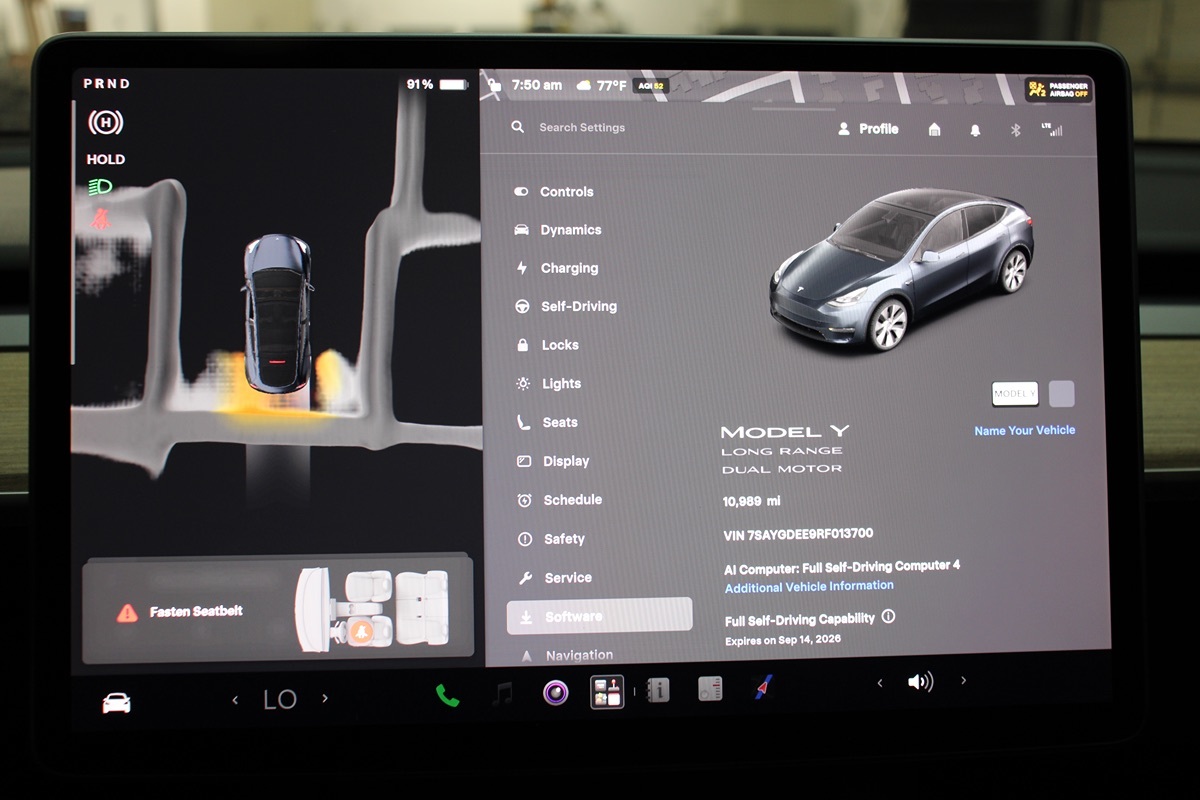Raise the temperature with the right arrow
Screen dimensions: 1200x800
point(325,699)
